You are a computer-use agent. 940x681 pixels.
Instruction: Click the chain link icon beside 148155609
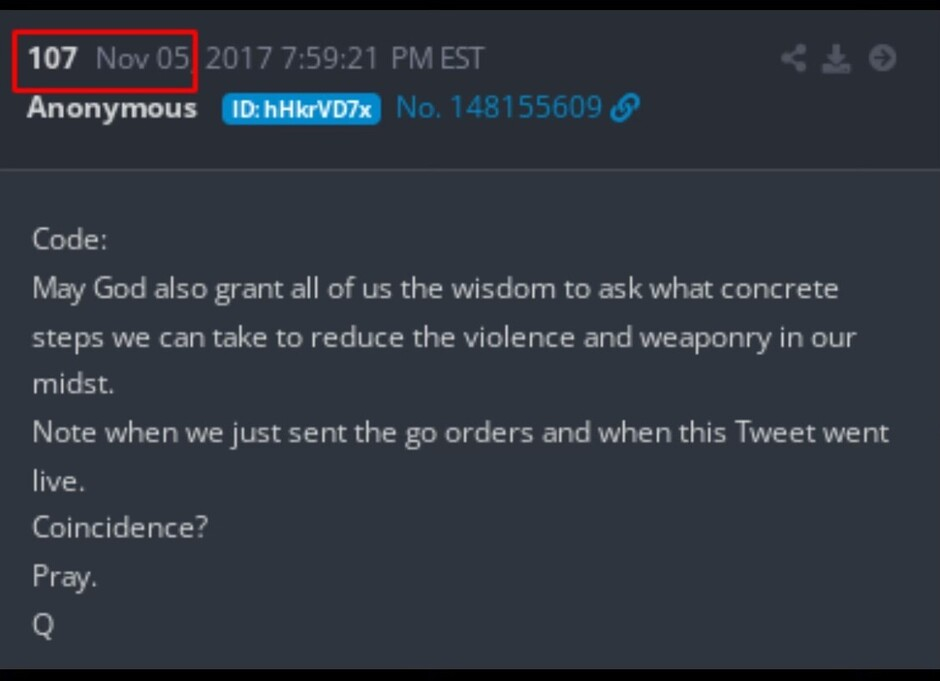625,108
